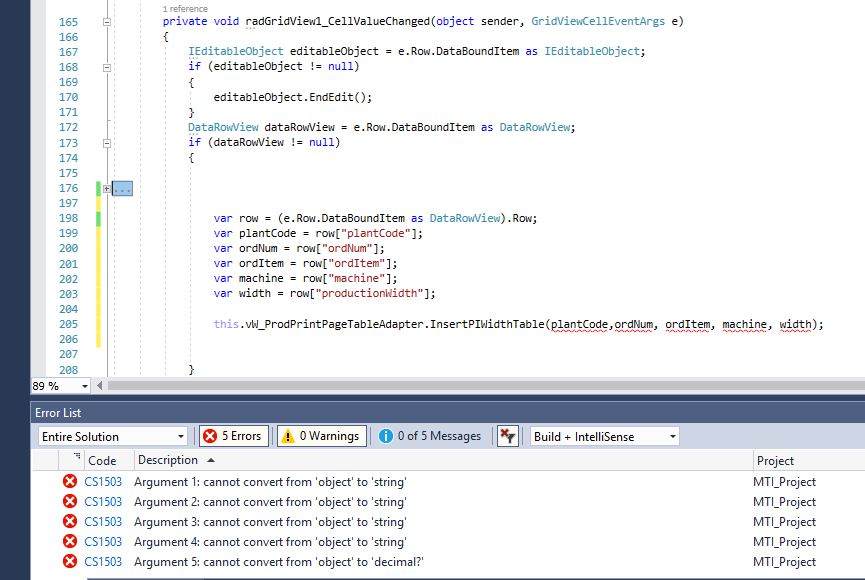Select the Argument 1 error description
The height and width of the screenshot is (580, 865).
pyautogui.click(x=270, y=482)
